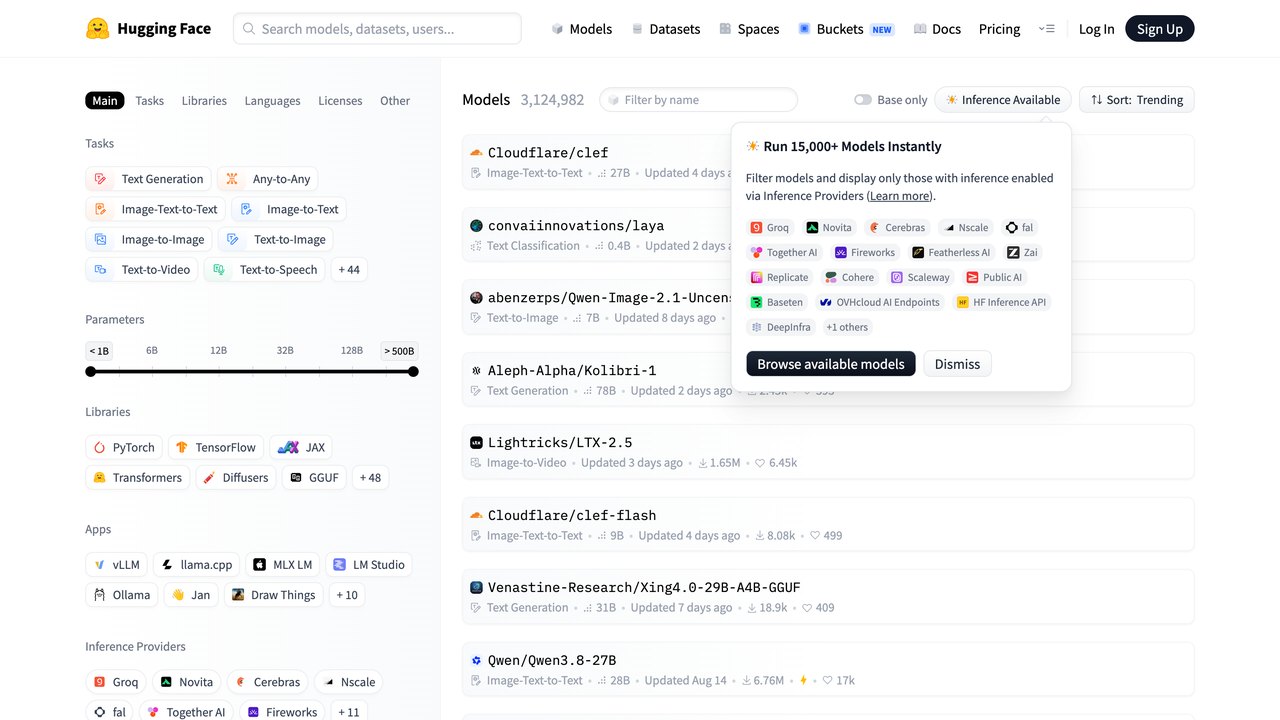Viewport: 1280px width, 720px height.
Task: Expand +11 more inference providers in sidebar
Action: 348,712
